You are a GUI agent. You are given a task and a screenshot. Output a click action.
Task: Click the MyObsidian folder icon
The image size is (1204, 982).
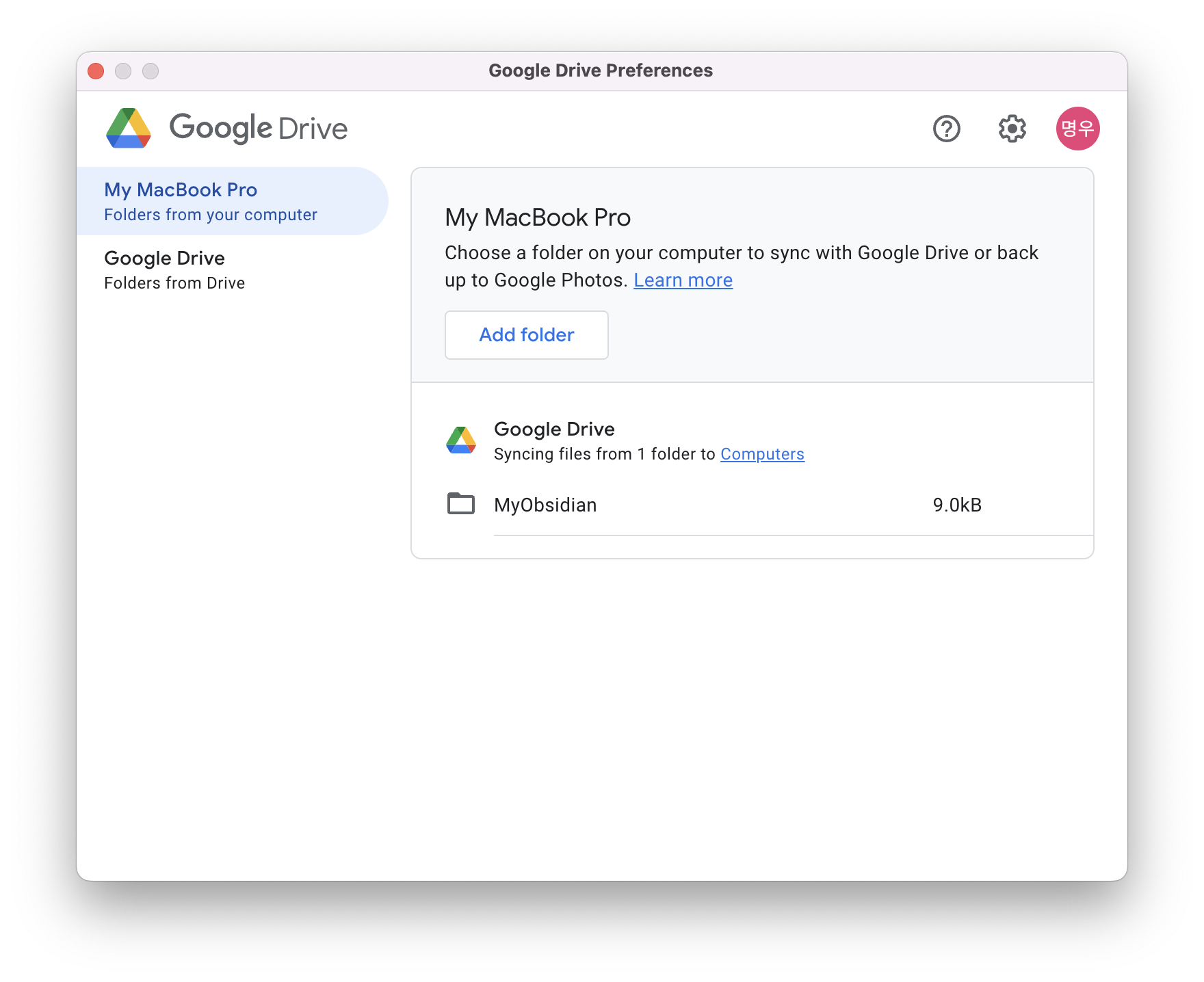[x=461, y=504]
